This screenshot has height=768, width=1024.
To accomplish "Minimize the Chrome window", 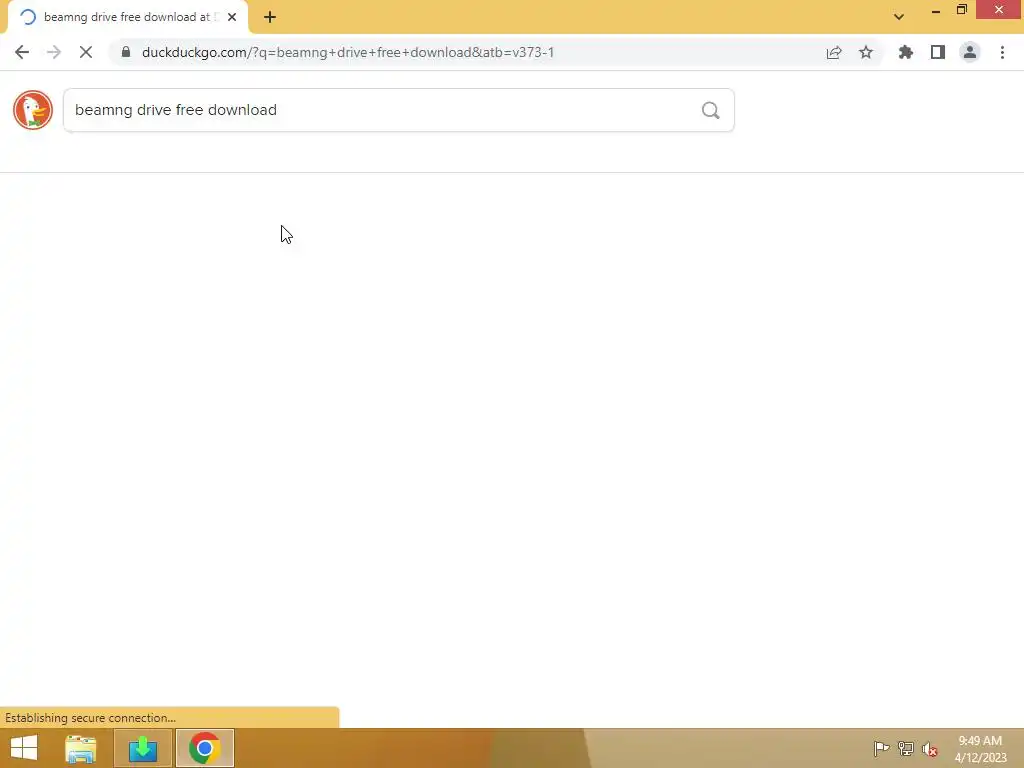I will 935,10.
